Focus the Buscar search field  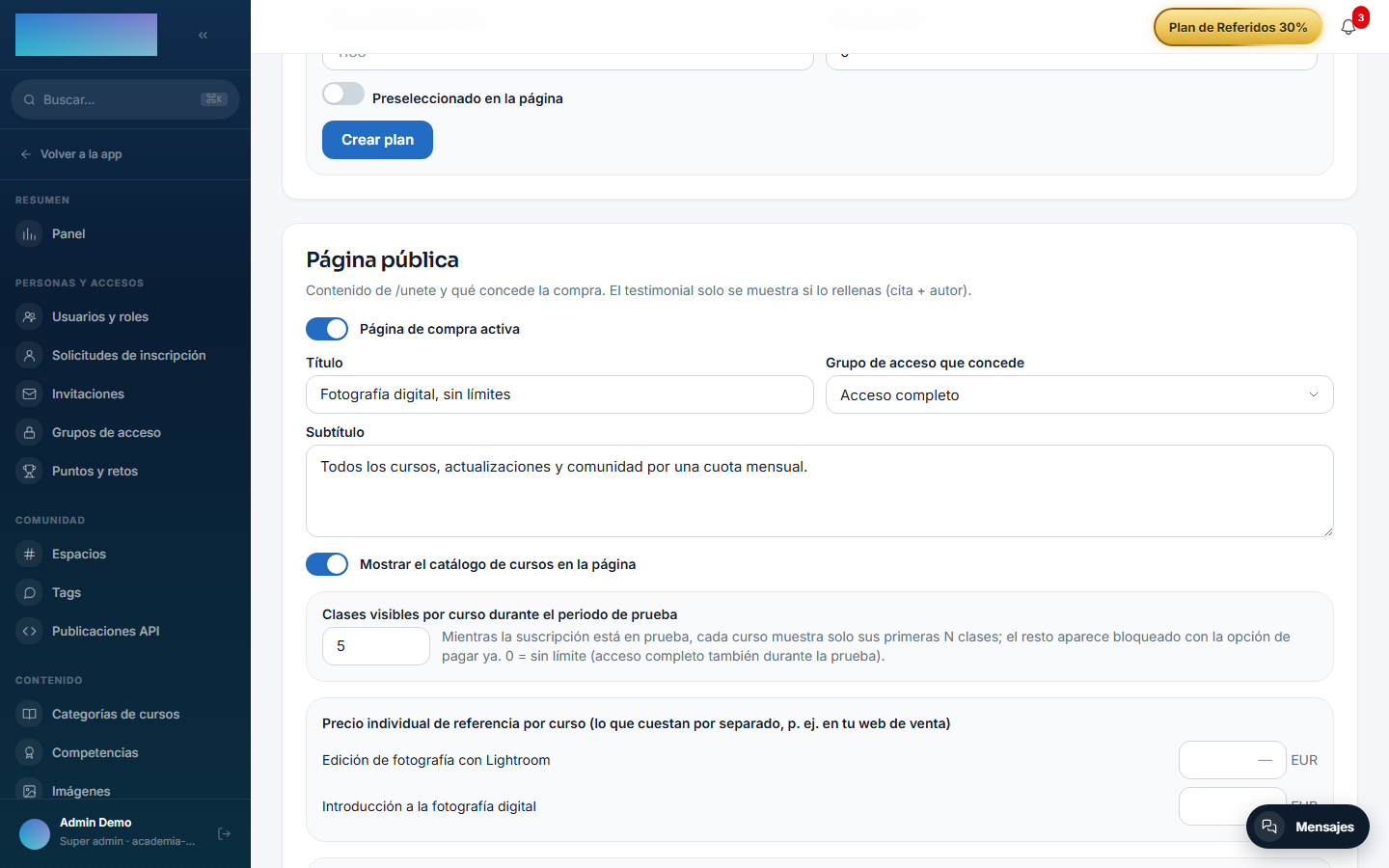125,99
